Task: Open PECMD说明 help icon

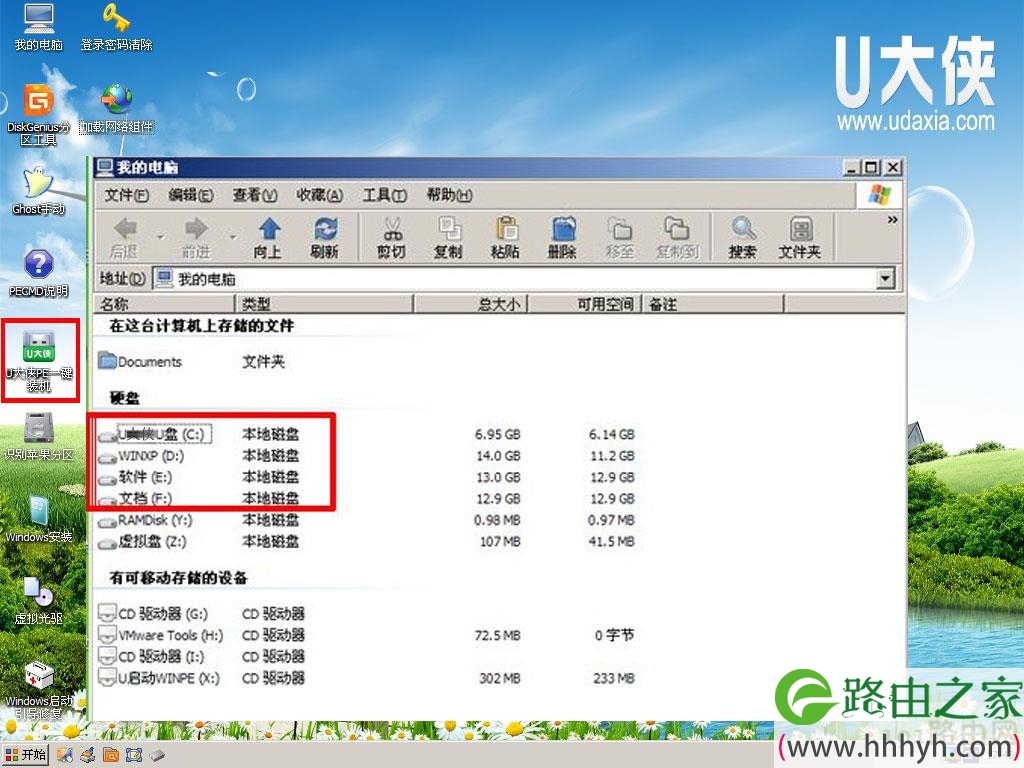Action: click(x=39, y=273)
